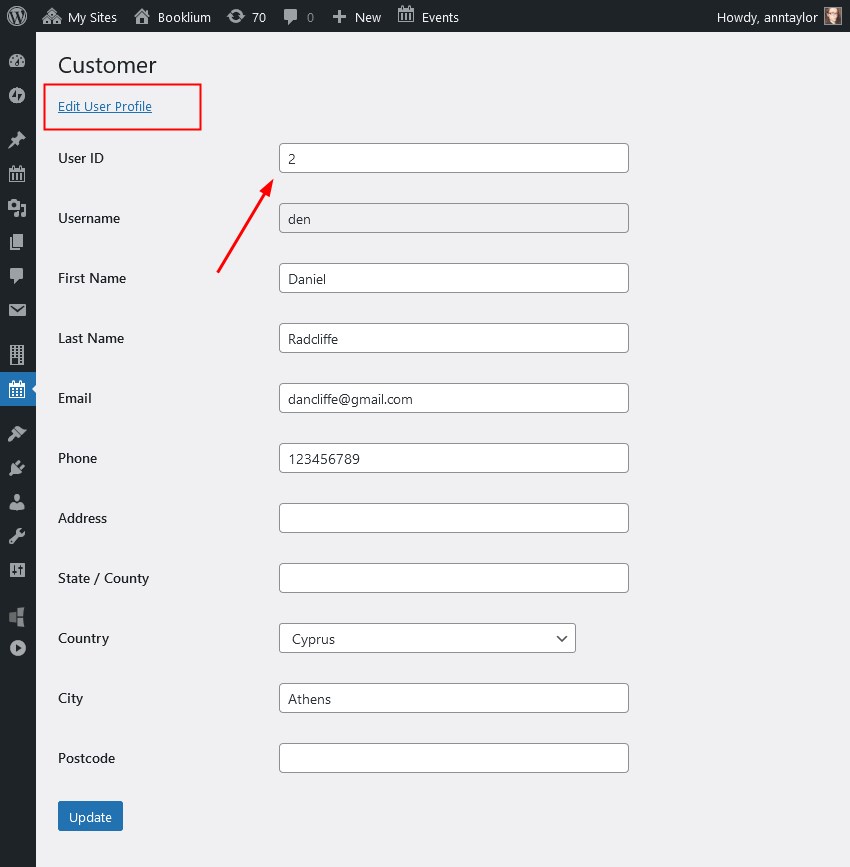Click the Phone field
850x867 pixels.
453,458
